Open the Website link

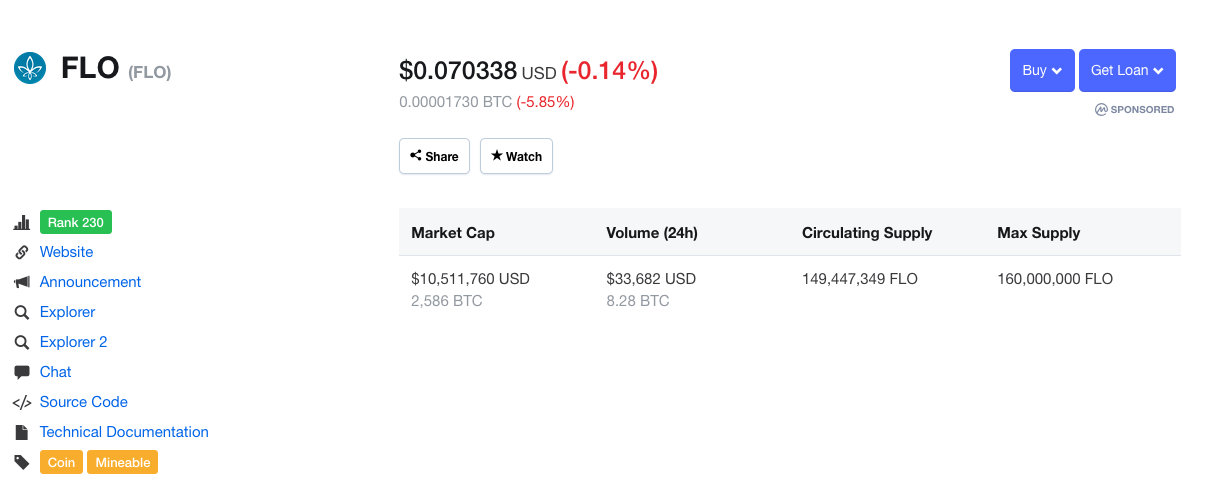[x=66, y=252]
